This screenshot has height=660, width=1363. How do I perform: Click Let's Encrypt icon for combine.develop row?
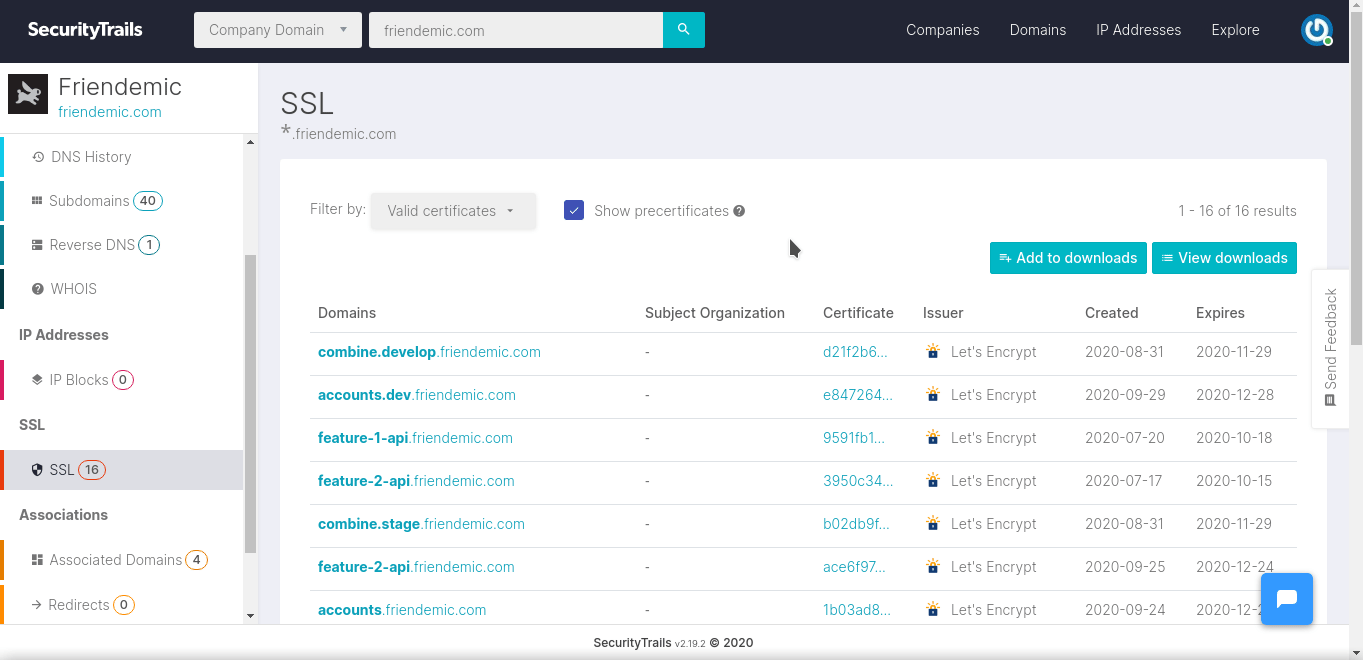point(933,352)
